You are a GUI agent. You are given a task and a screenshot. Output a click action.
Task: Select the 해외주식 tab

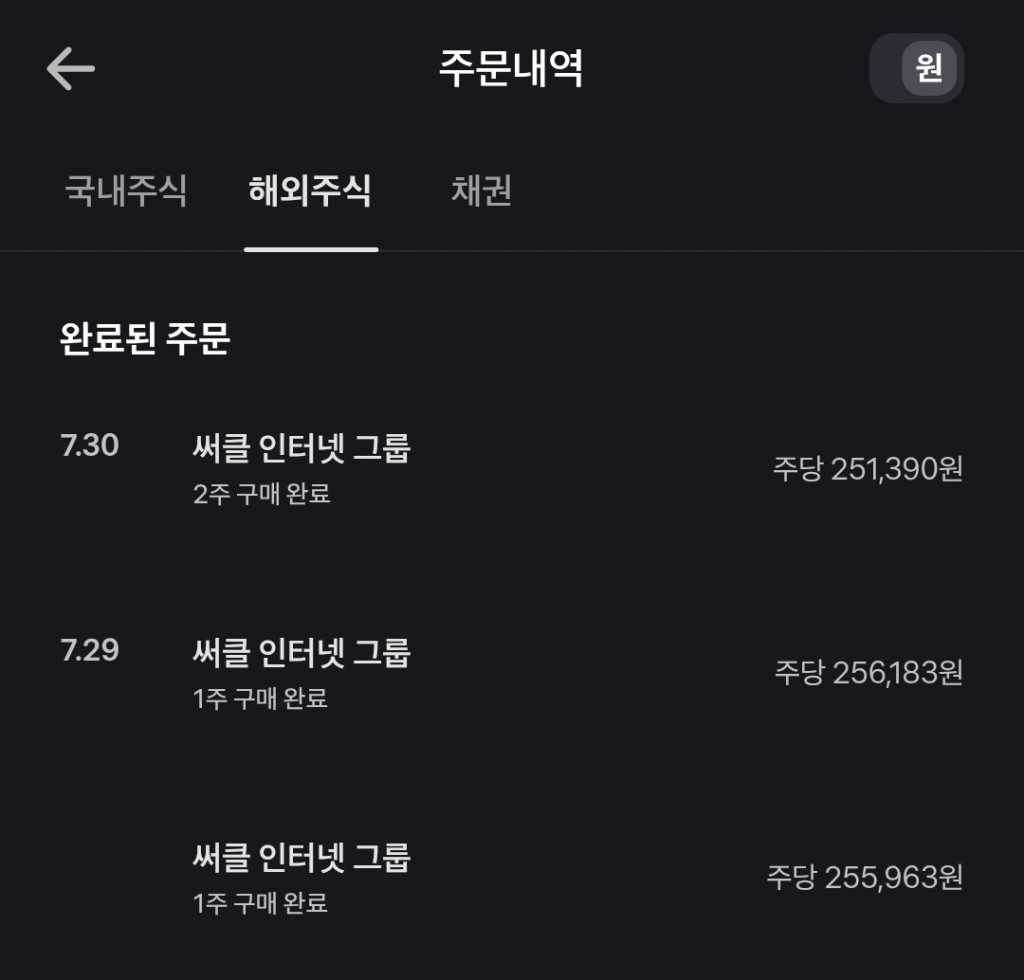click(x=310, y=191)
